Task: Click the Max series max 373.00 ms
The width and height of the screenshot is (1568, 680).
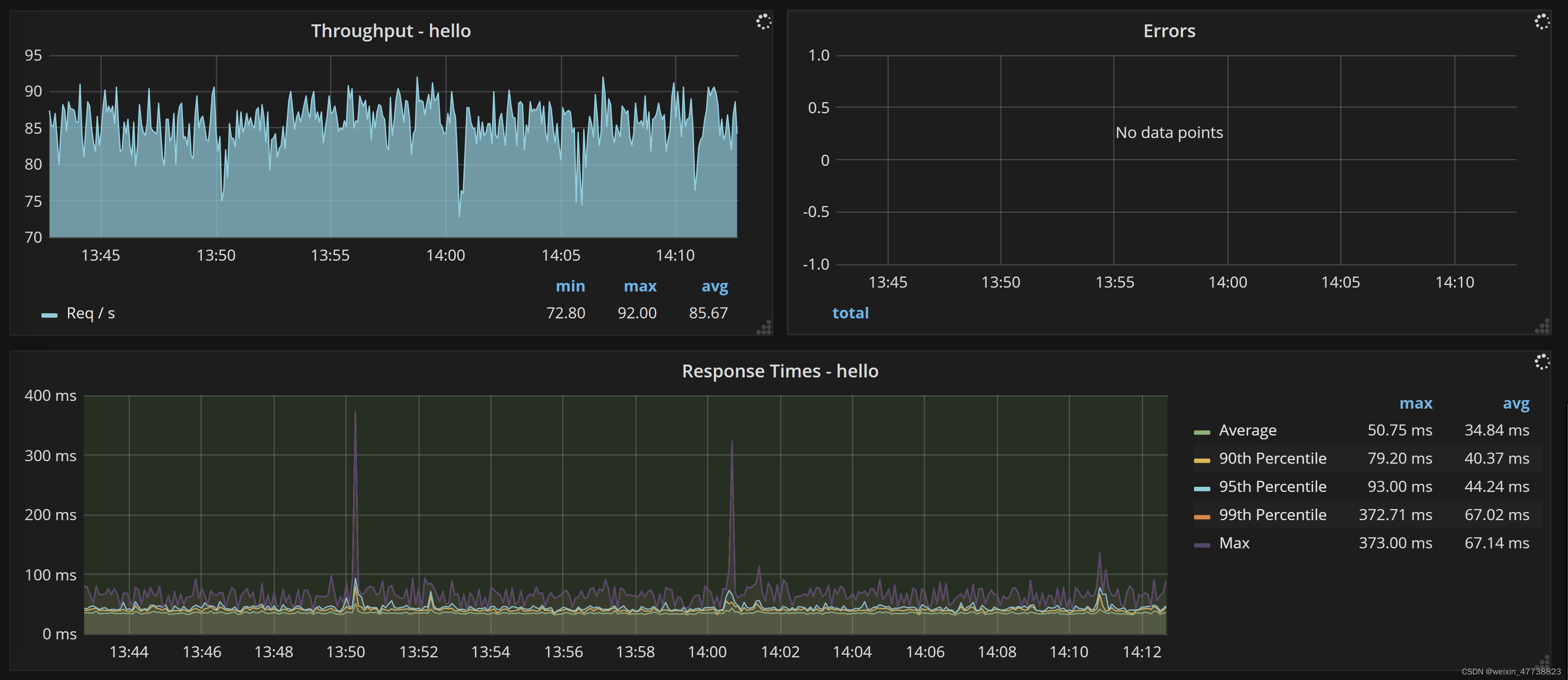Action: (x=1395, y=543)
